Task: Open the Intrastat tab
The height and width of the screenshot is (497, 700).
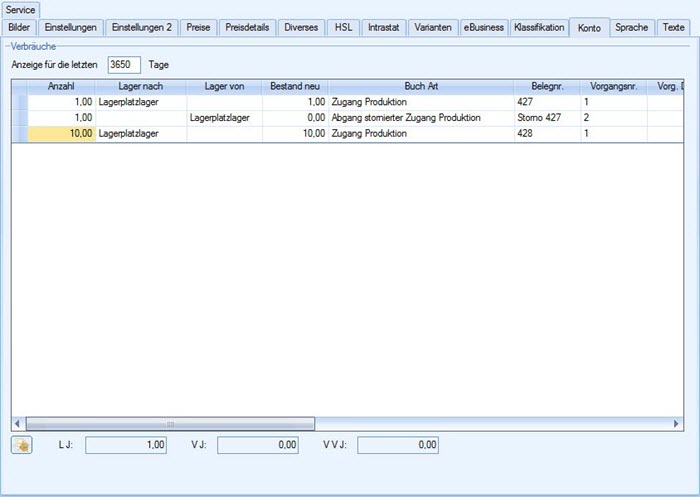Action: pyautogui.click(x=383, y=27)
